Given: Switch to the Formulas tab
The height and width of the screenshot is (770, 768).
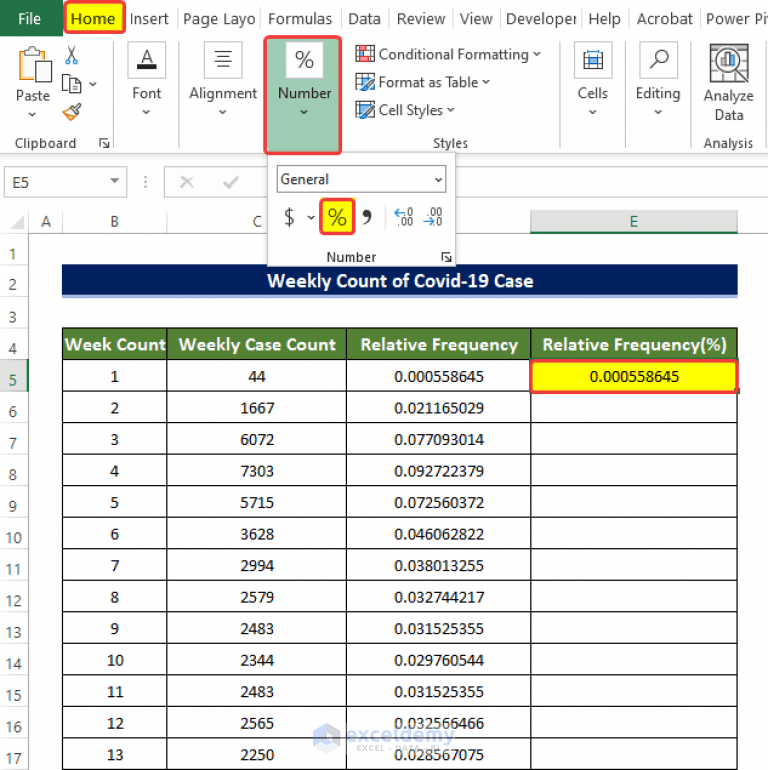Looking at the screenshot, I should 300,18.
